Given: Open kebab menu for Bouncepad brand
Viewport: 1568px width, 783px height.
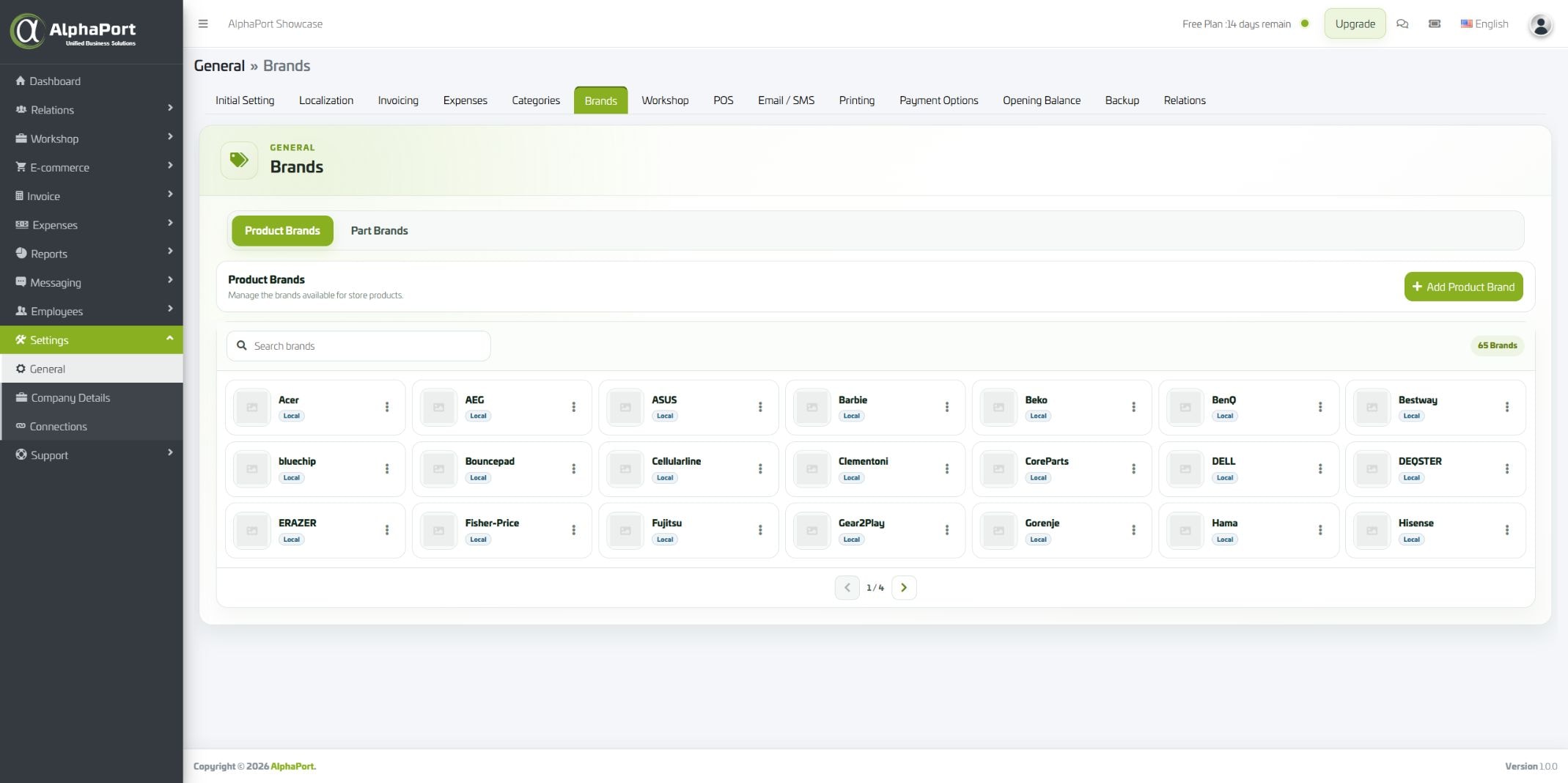Looking at the screenshot, I should [574, 468].
